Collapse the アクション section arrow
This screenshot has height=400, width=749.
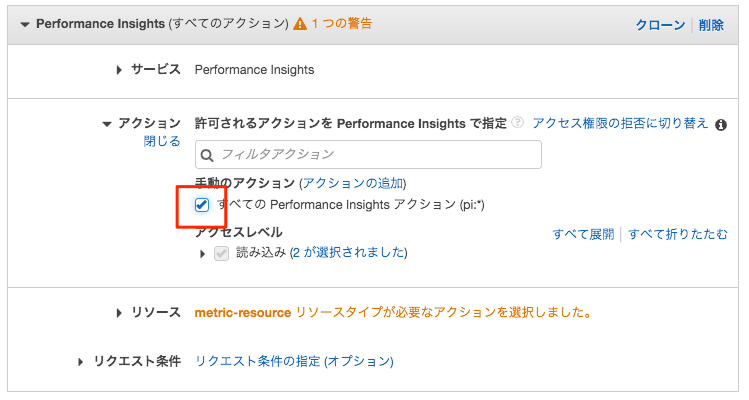tap(107, 124)
